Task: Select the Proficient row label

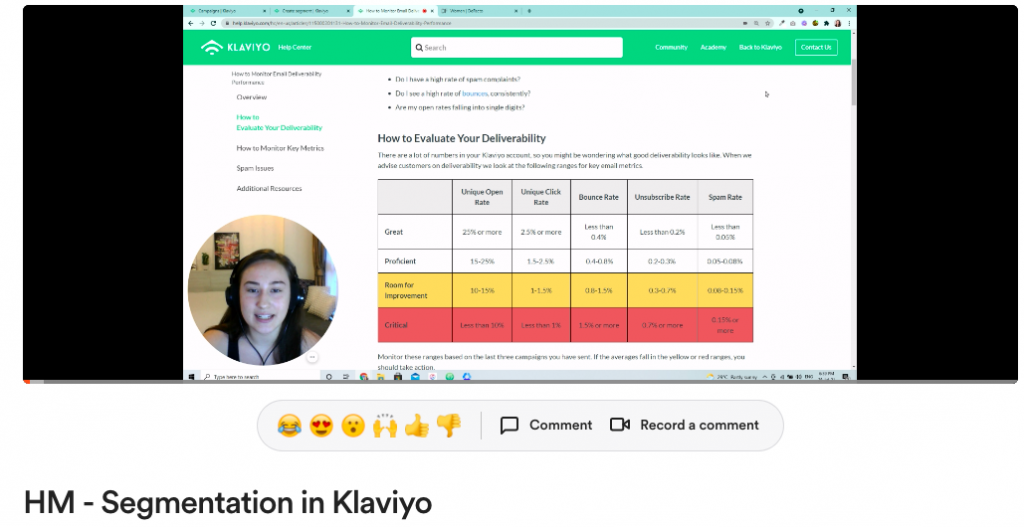Action: pyautogui.click(x=400, y=261)
